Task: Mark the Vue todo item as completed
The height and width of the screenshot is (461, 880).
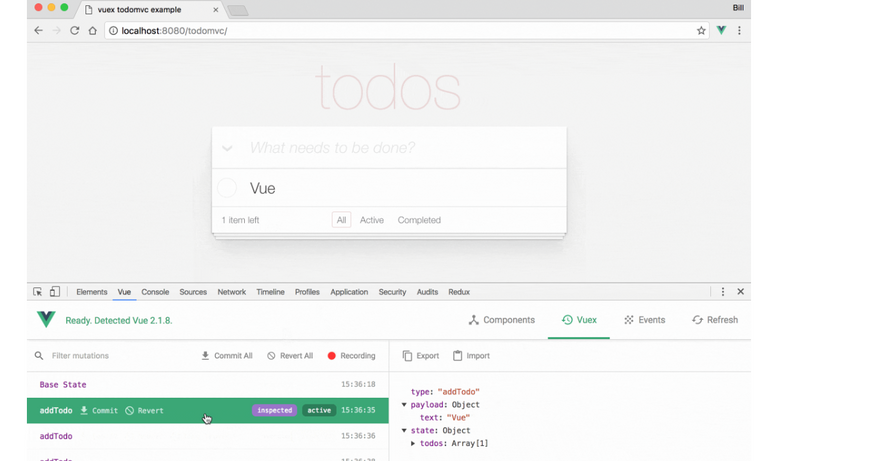Action: click(x=228, y=188)
